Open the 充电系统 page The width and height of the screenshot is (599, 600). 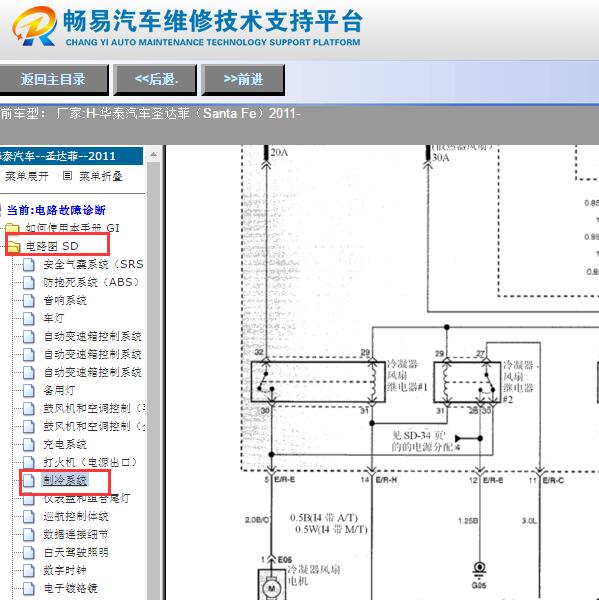tap(65, 444)
